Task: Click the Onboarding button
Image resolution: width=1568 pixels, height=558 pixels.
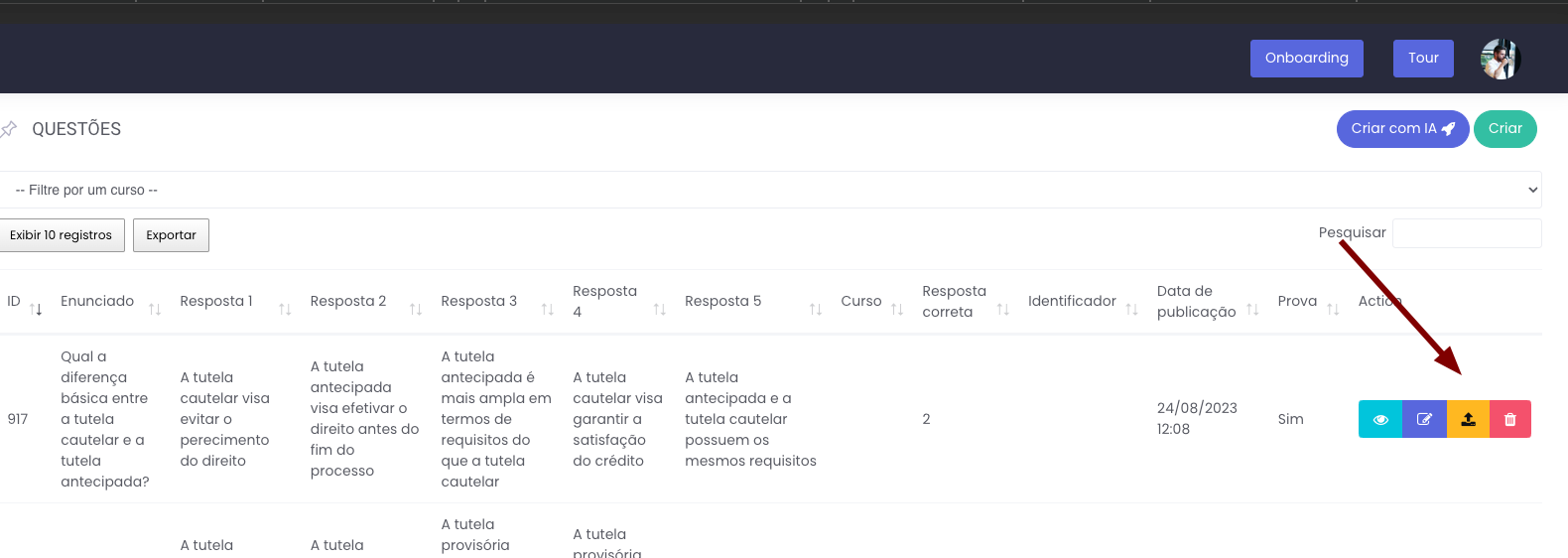Action: [x=1306, y=59]
